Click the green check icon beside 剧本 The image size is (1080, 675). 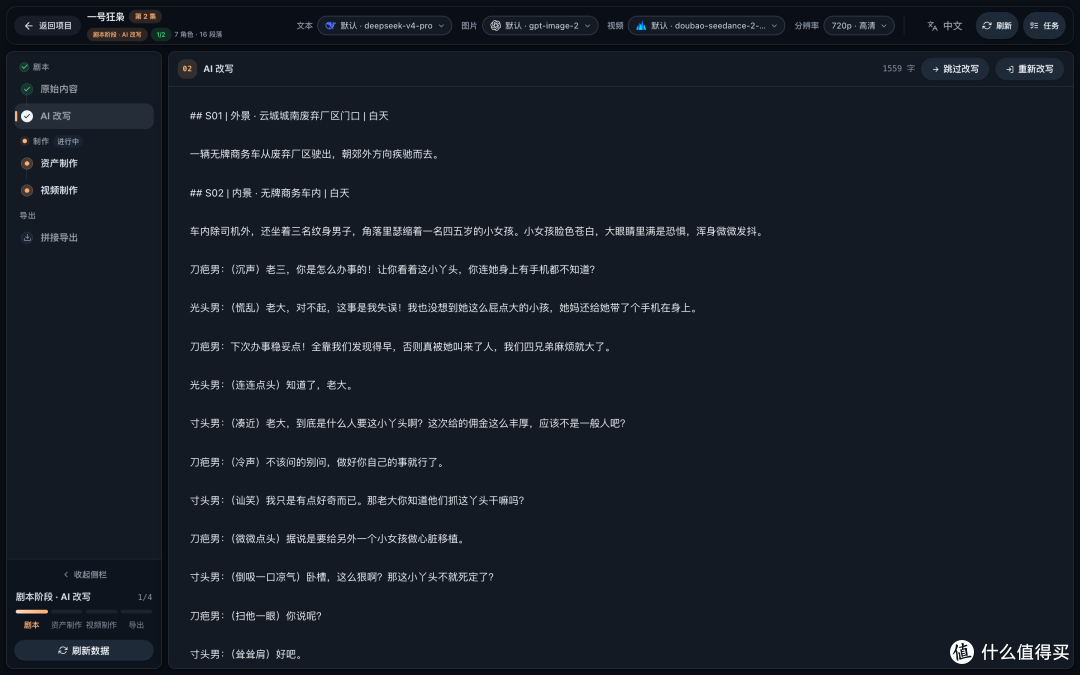pyautogui.click(x=24, y=67)
